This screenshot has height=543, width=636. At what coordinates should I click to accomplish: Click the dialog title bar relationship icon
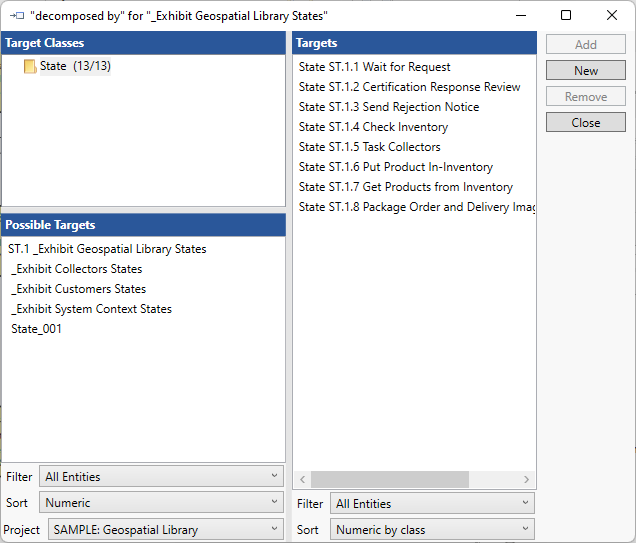click(16, 16)
